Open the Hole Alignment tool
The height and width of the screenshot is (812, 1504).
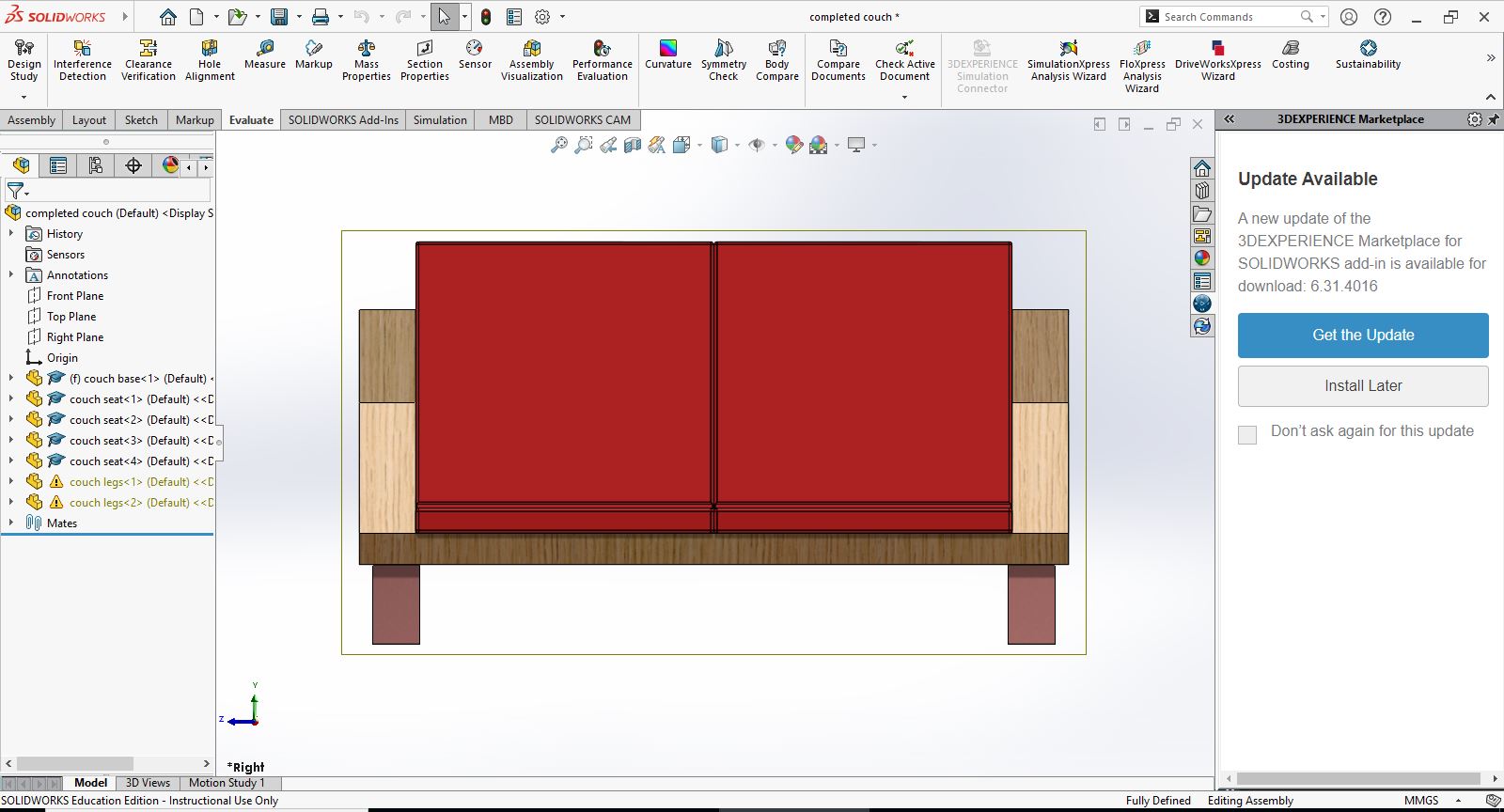tap(210, 60)
